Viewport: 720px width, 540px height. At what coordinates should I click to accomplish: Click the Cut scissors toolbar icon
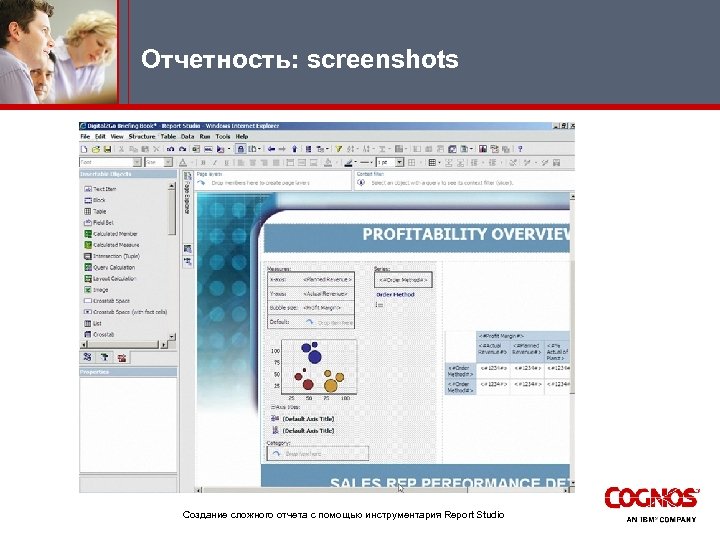pos(122,149)
